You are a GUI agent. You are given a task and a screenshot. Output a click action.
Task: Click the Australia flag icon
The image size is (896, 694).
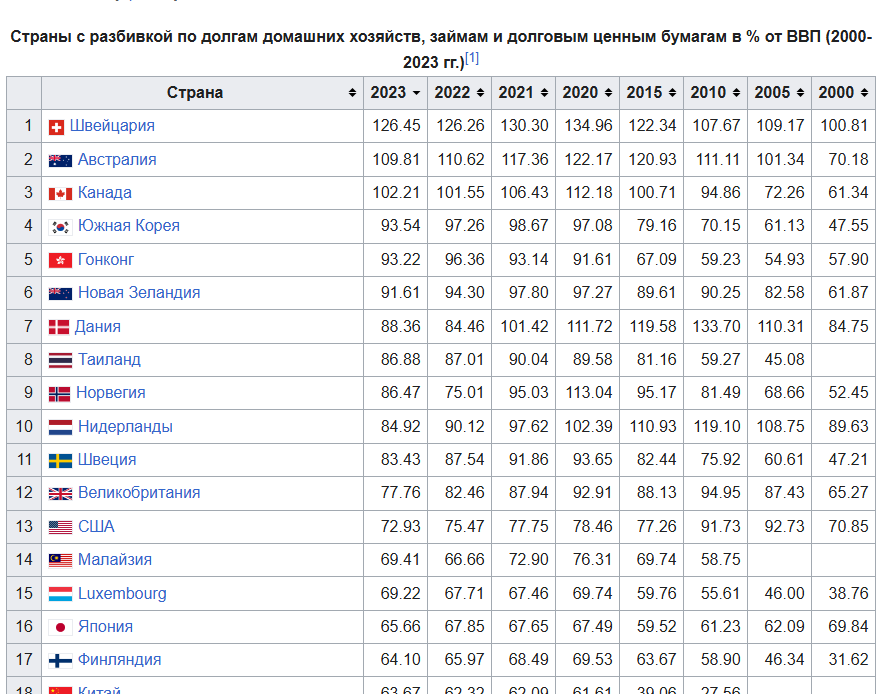coord(60,161)
